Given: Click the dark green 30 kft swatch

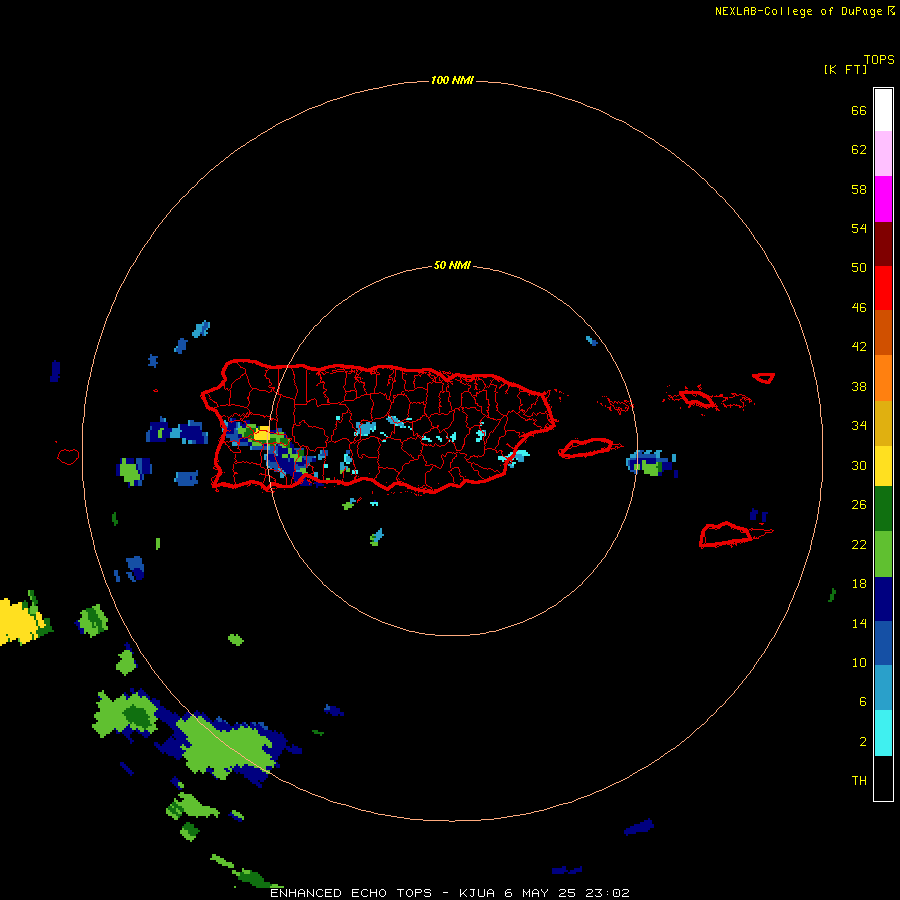Looking at the screenshot, I should 883,509.
